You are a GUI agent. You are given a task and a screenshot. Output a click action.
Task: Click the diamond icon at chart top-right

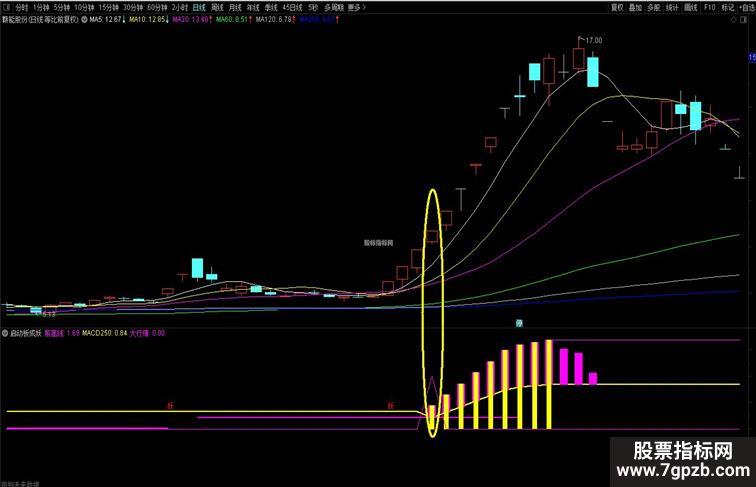(x=734, y=20)
